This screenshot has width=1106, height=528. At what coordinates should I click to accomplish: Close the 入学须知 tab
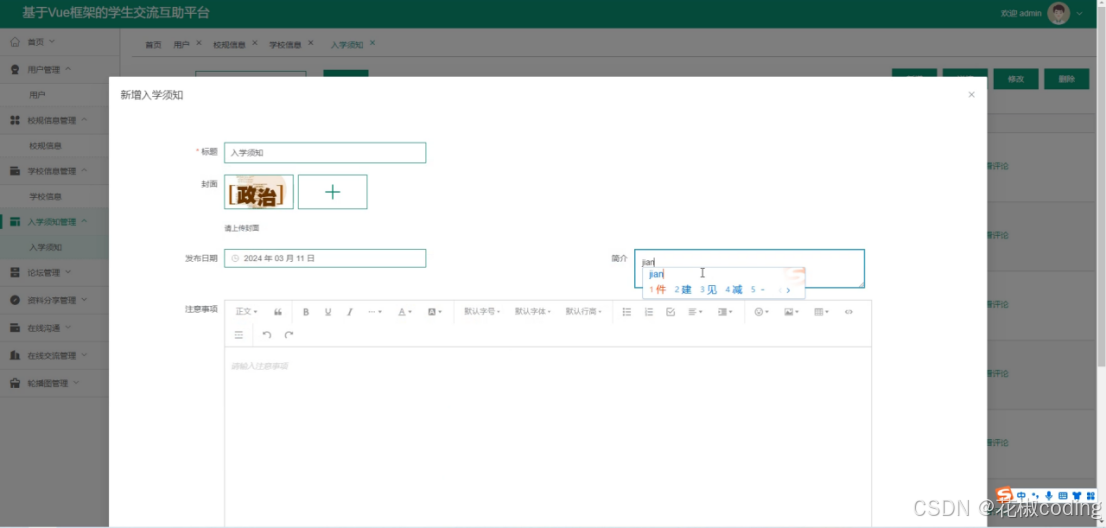pyautogui.click(x=372, y=43)
